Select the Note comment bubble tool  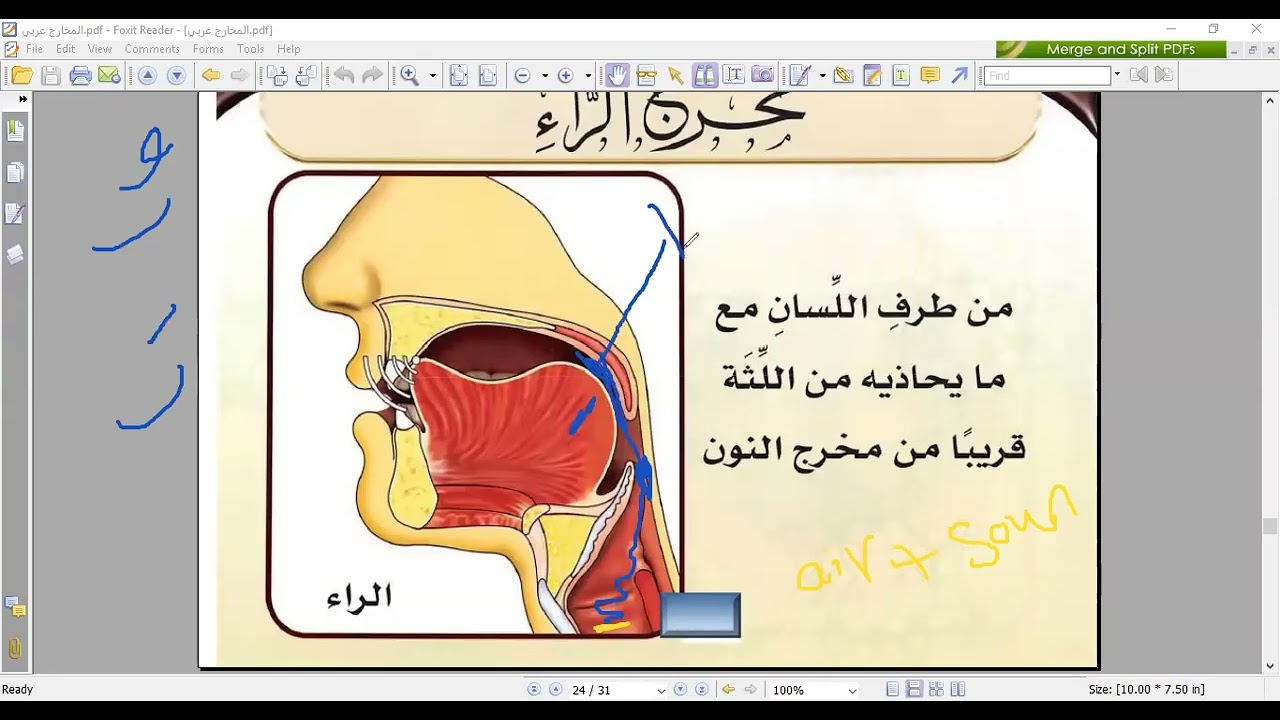pos(930,75)
